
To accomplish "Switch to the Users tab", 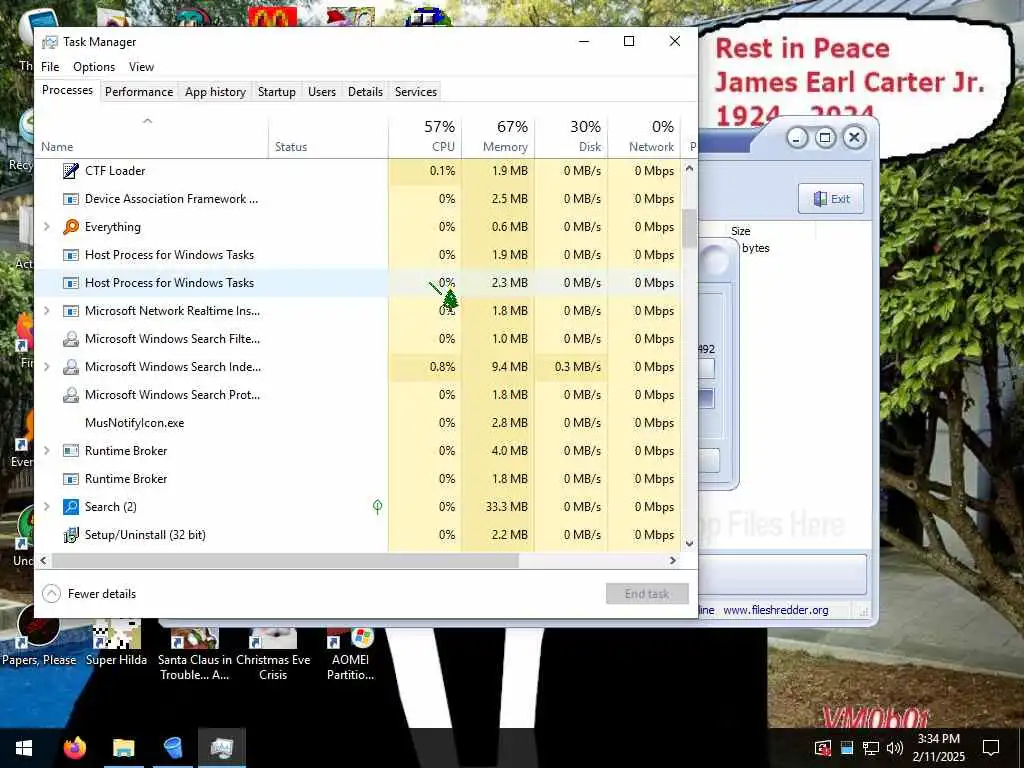I will pos(322,92).
